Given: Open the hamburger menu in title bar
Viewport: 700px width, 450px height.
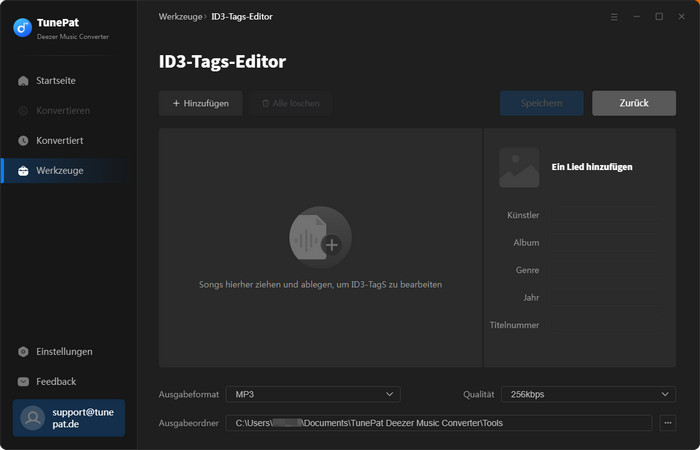Looking at the screenshot, I should [x=614, y=17].
